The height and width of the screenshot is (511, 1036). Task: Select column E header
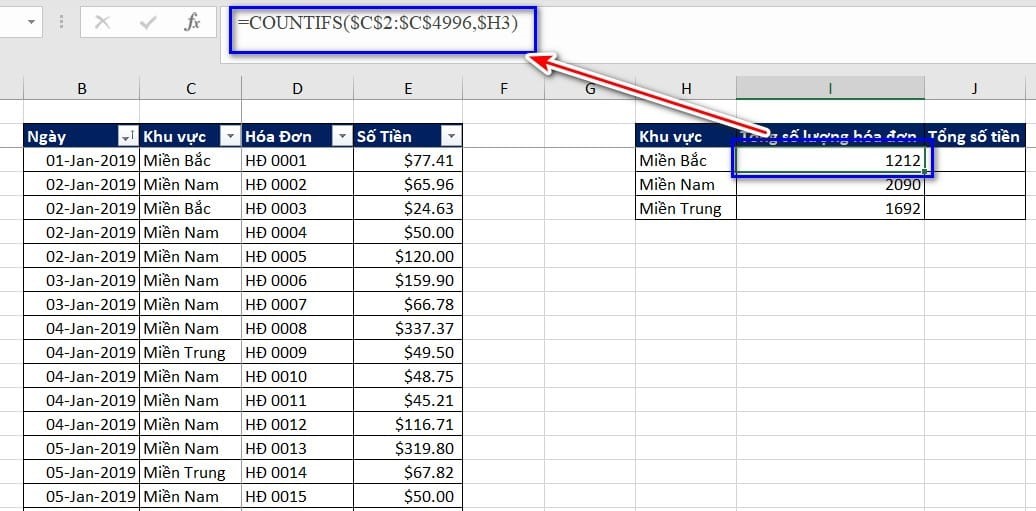[x=408, y=89]
